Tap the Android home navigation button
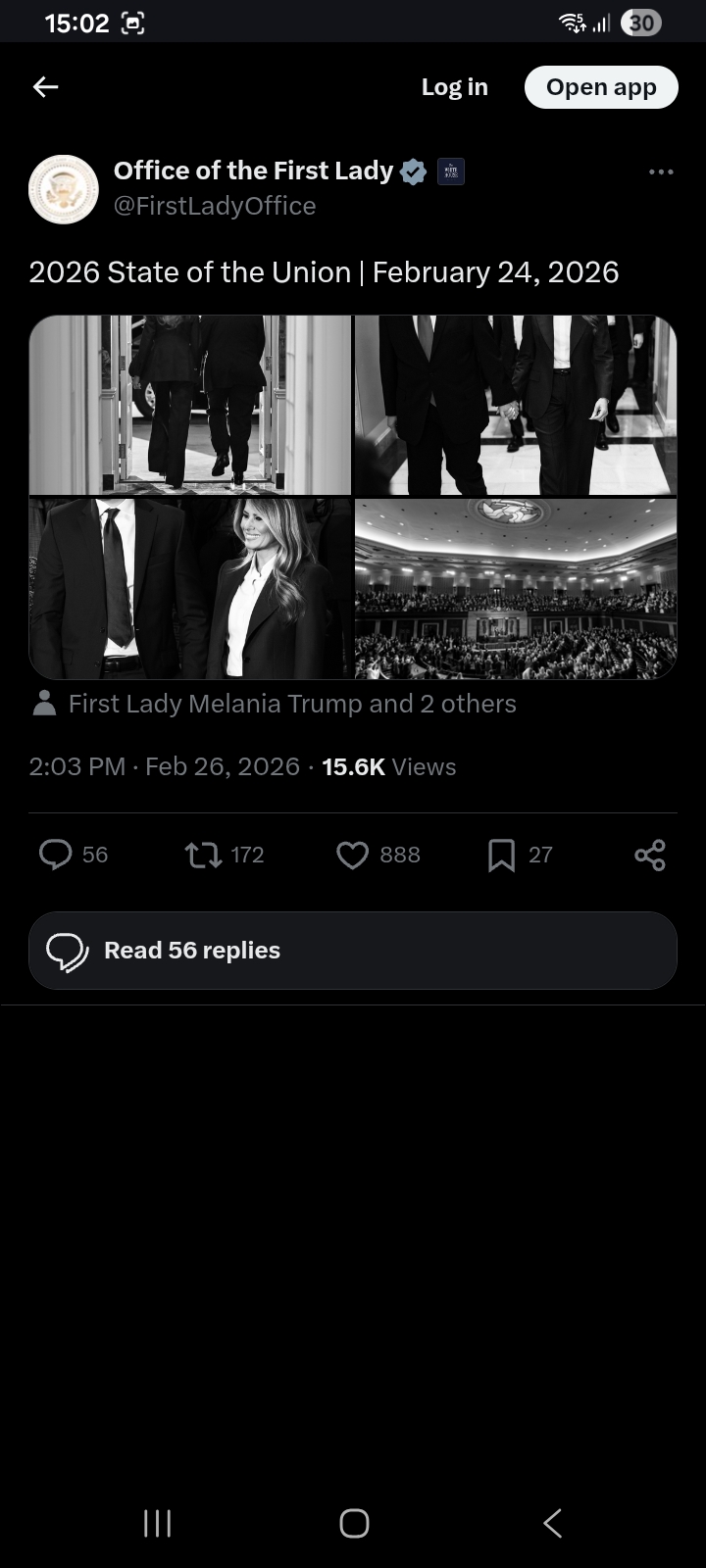This screenshot has width=706, height=1568. pos(354,1523)
